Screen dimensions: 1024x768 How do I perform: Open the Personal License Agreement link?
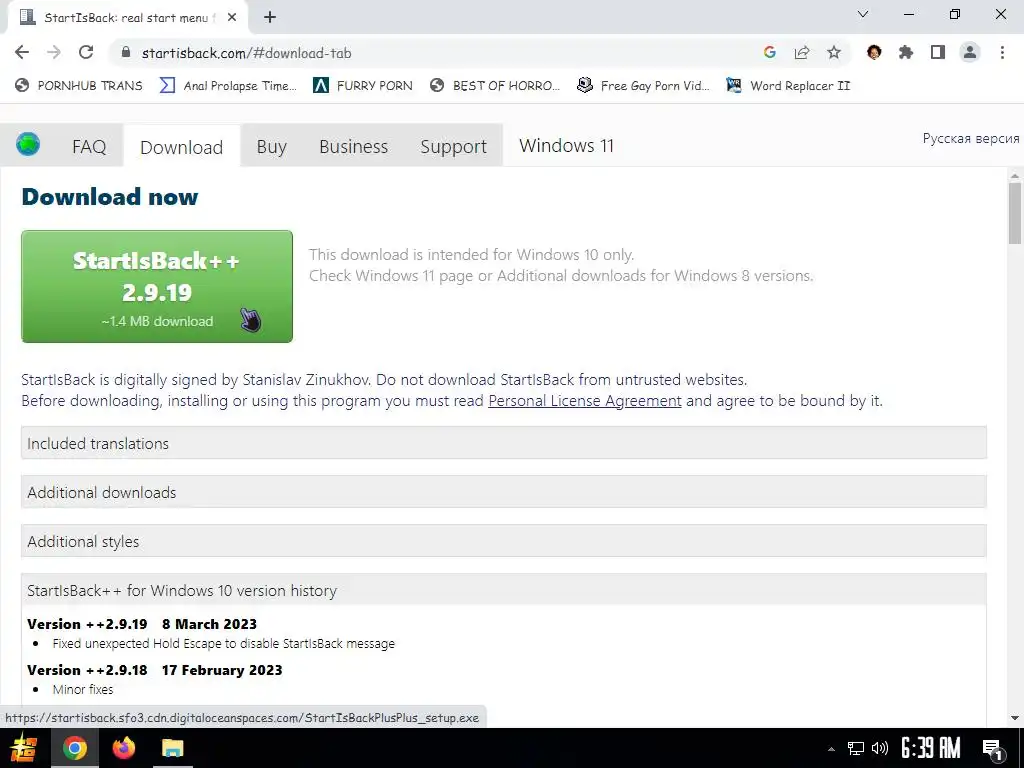pyautogui.click(x=584, y=401)
